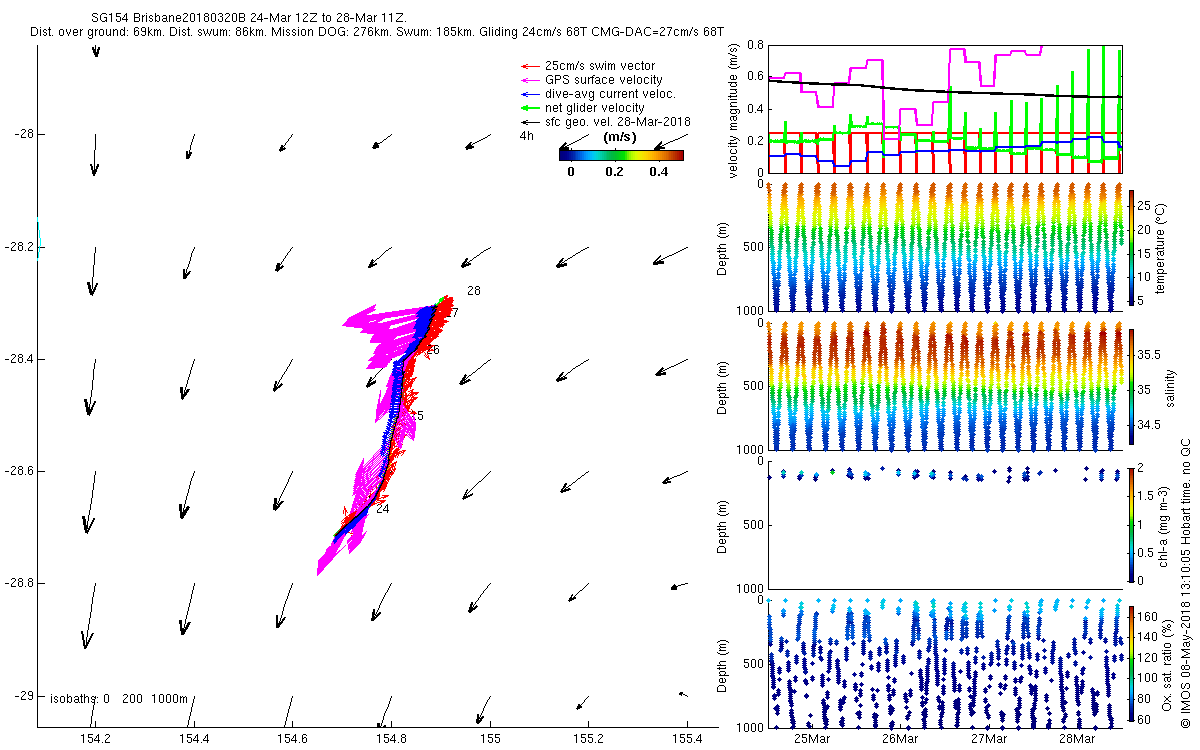The height and width of the screenshot is (750, 1200).
Task: Click the day '28' label on the glider track
Action: pos(474,291)
